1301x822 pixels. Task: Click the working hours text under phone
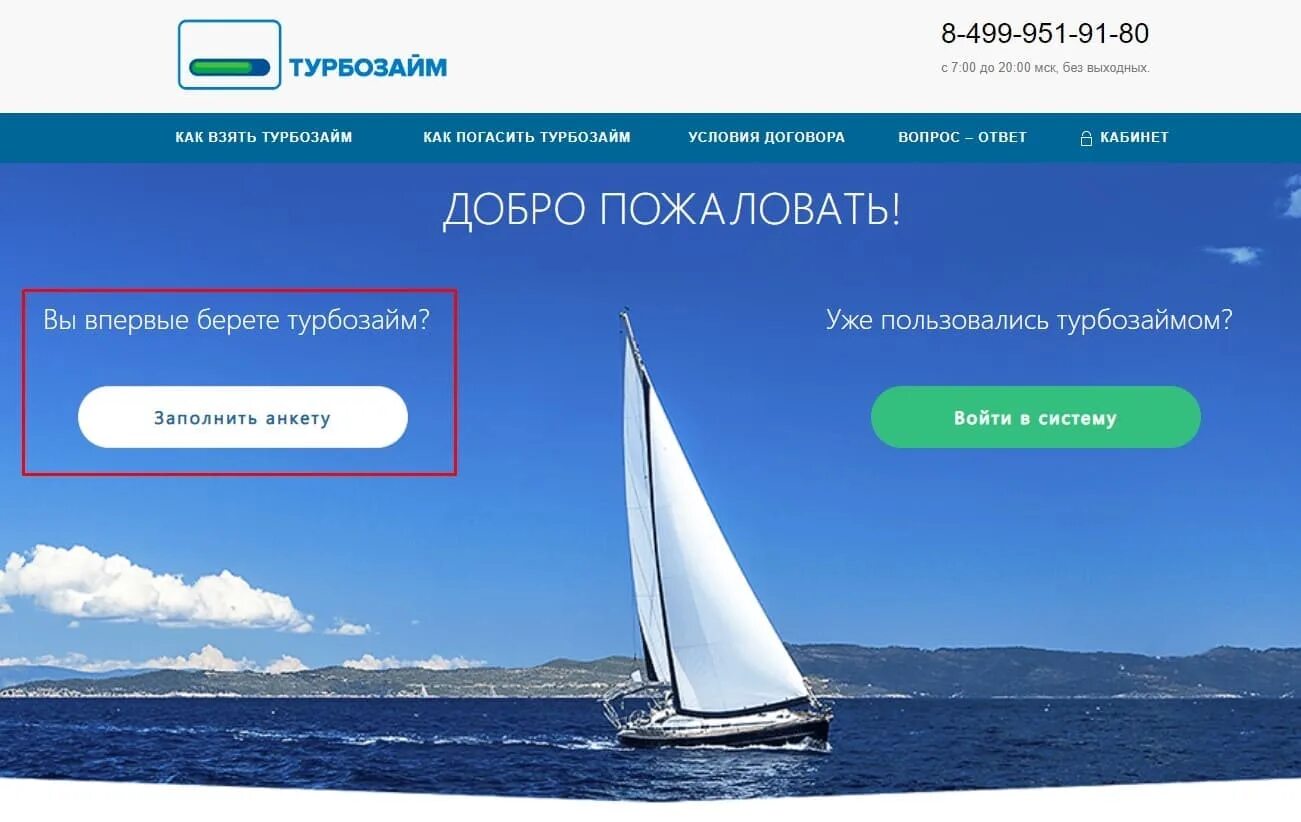coord(1045,68)
